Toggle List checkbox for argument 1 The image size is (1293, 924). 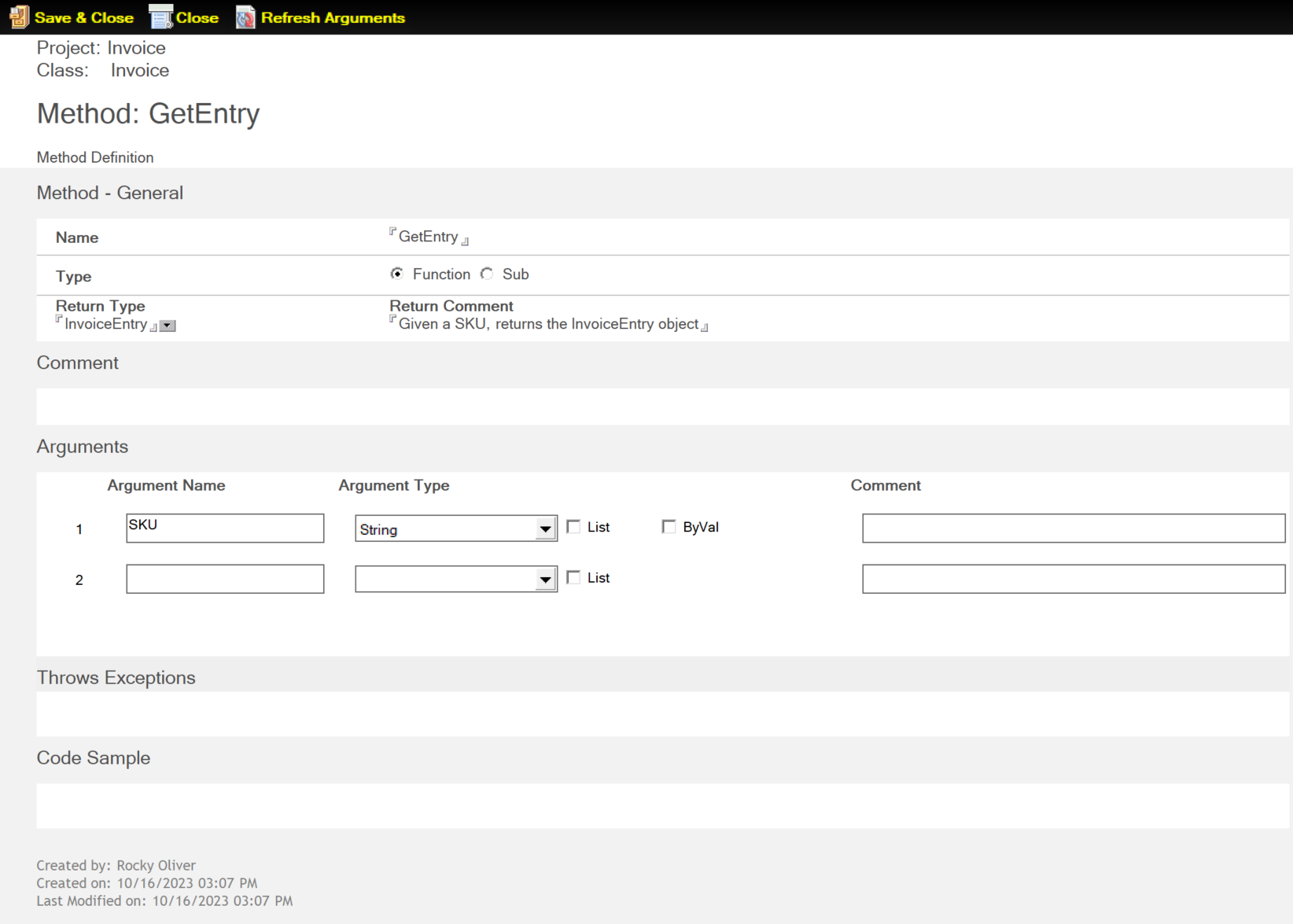tap(573, 527)
